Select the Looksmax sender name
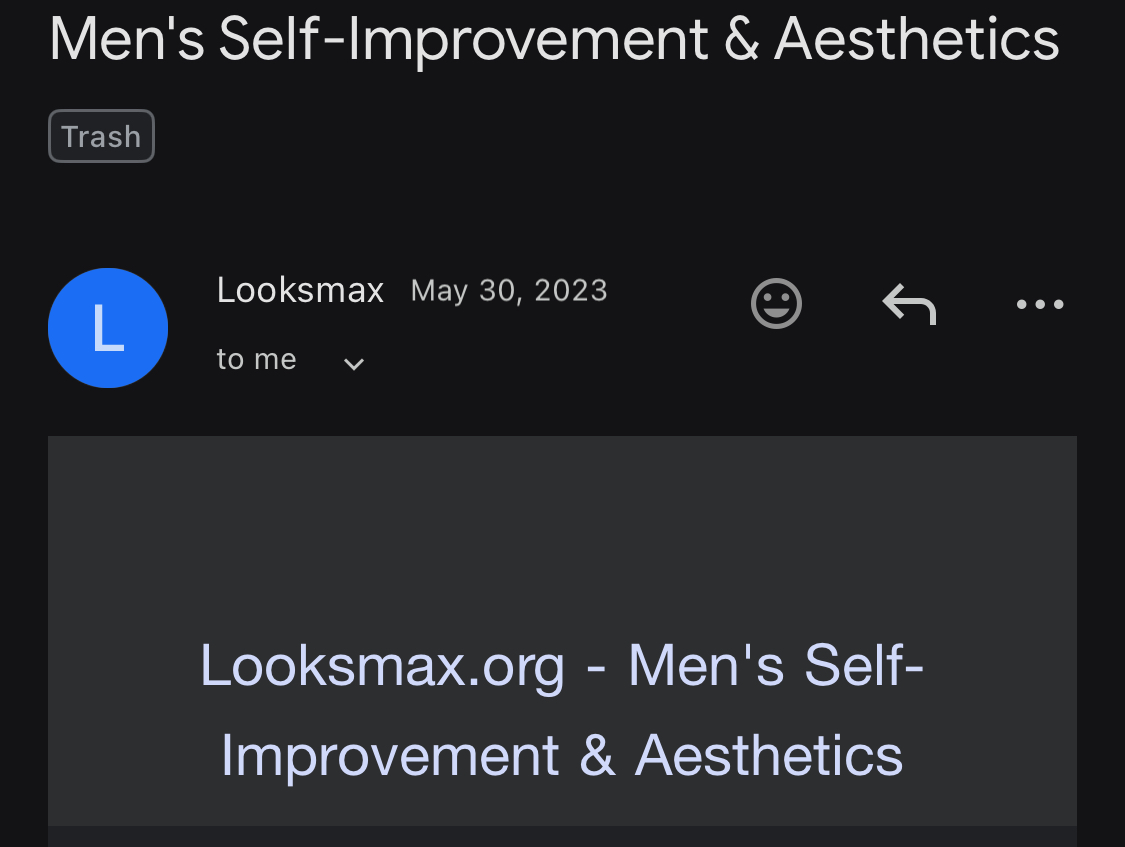 [x=300, y=290]
